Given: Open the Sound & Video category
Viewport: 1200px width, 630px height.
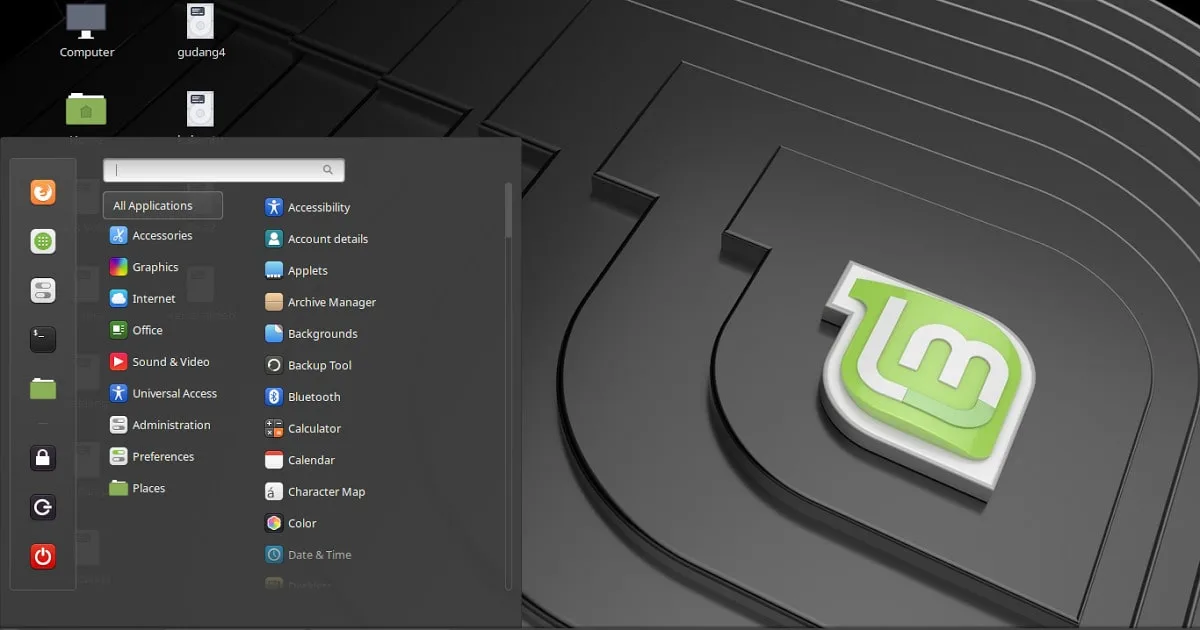Looking at the screenshot, I should (163, 362).
